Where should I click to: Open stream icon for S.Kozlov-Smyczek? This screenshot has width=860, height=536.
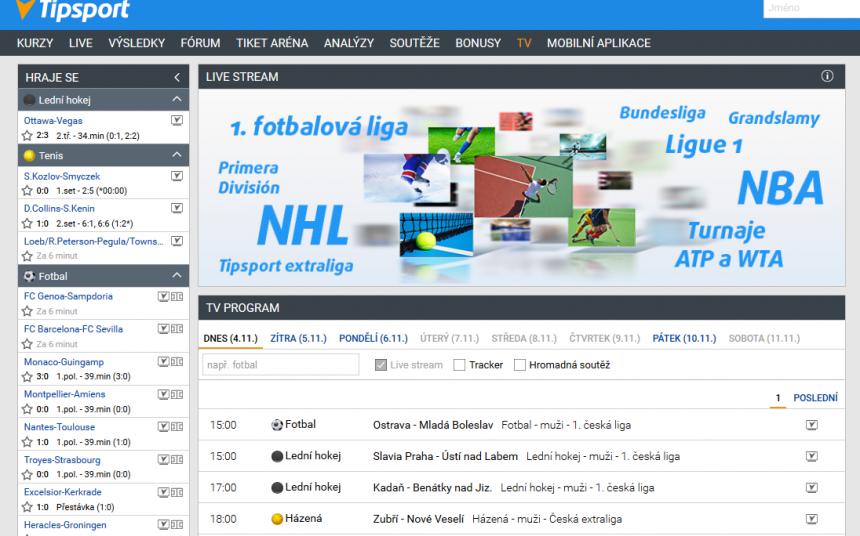tap(177, 176)
